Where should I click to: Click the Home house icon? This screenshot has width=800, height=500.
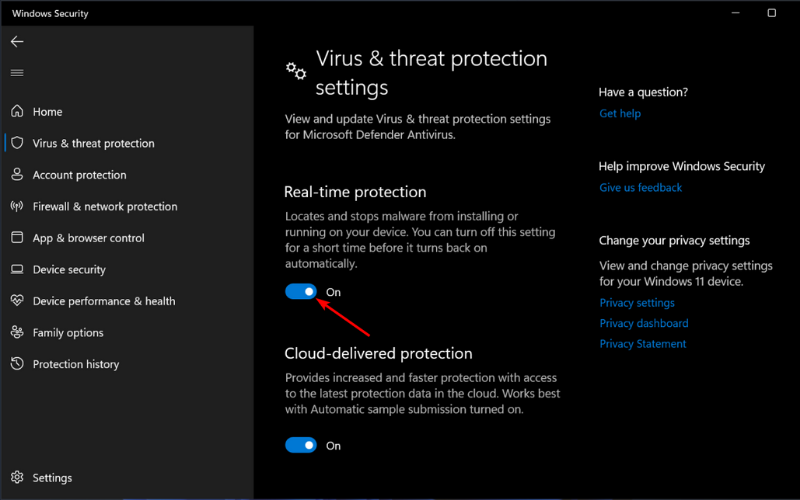(x=17, y=111)
